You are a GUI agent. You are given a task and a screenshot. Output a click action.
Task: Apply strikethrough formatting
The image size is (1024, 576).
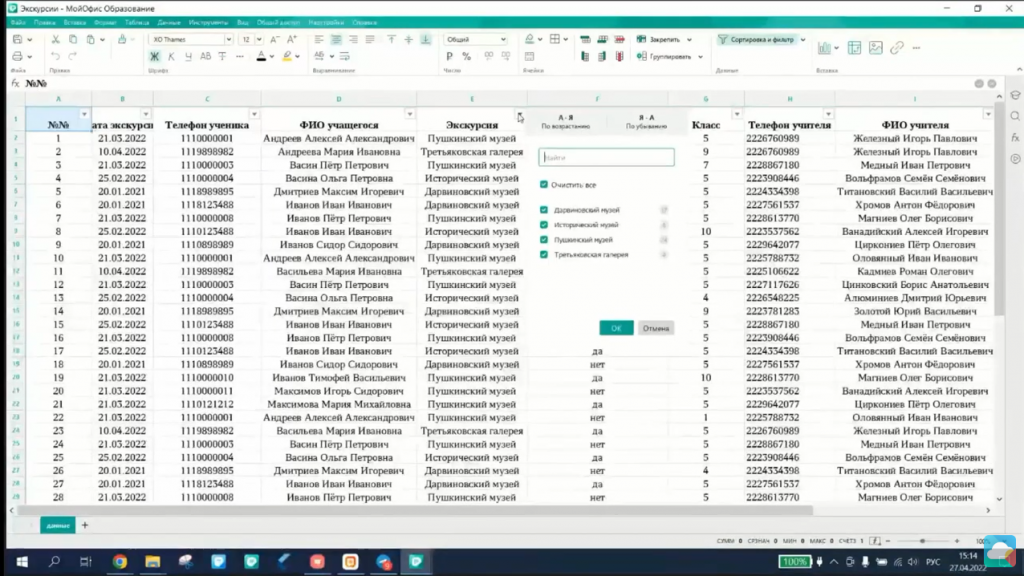(222, 56)
